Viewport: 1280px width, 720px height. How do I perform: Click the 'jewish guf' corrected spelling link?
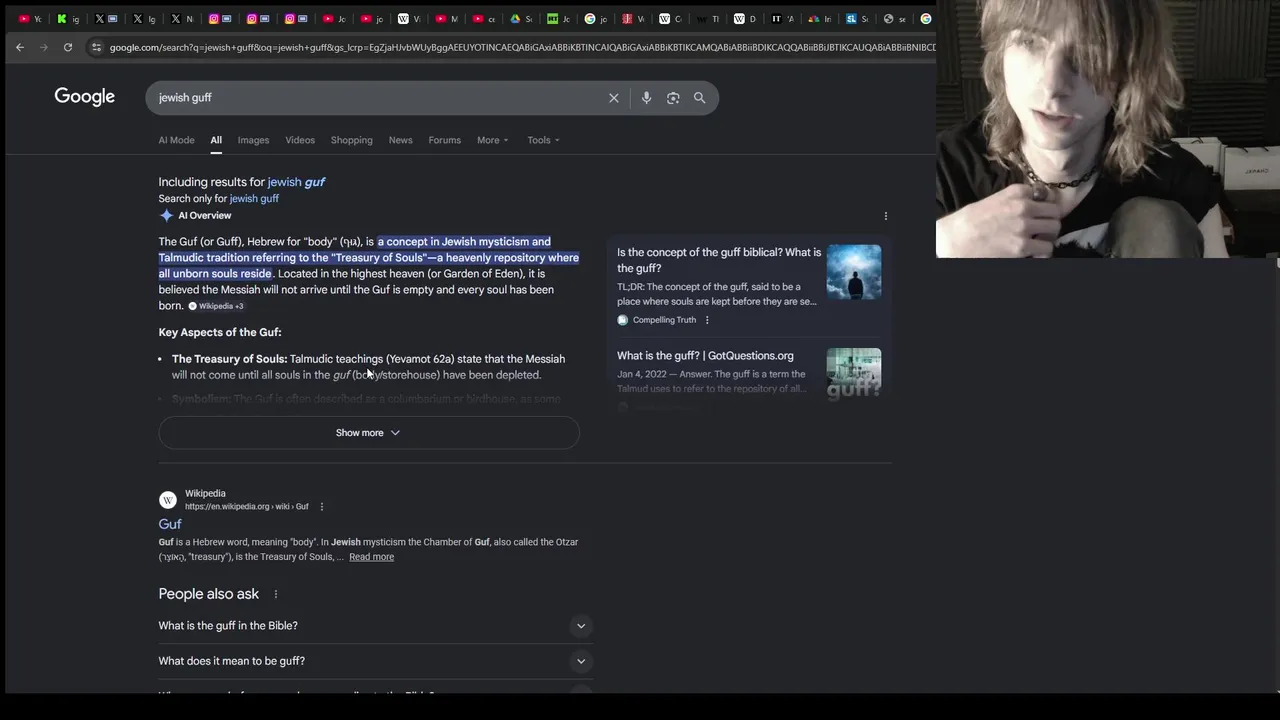pyautogui.click(x=296, y=182)
